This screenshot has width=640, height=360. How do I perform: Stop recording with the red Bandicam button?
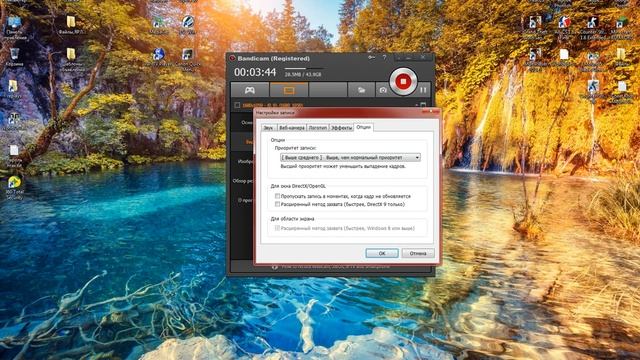coord(403,82)
